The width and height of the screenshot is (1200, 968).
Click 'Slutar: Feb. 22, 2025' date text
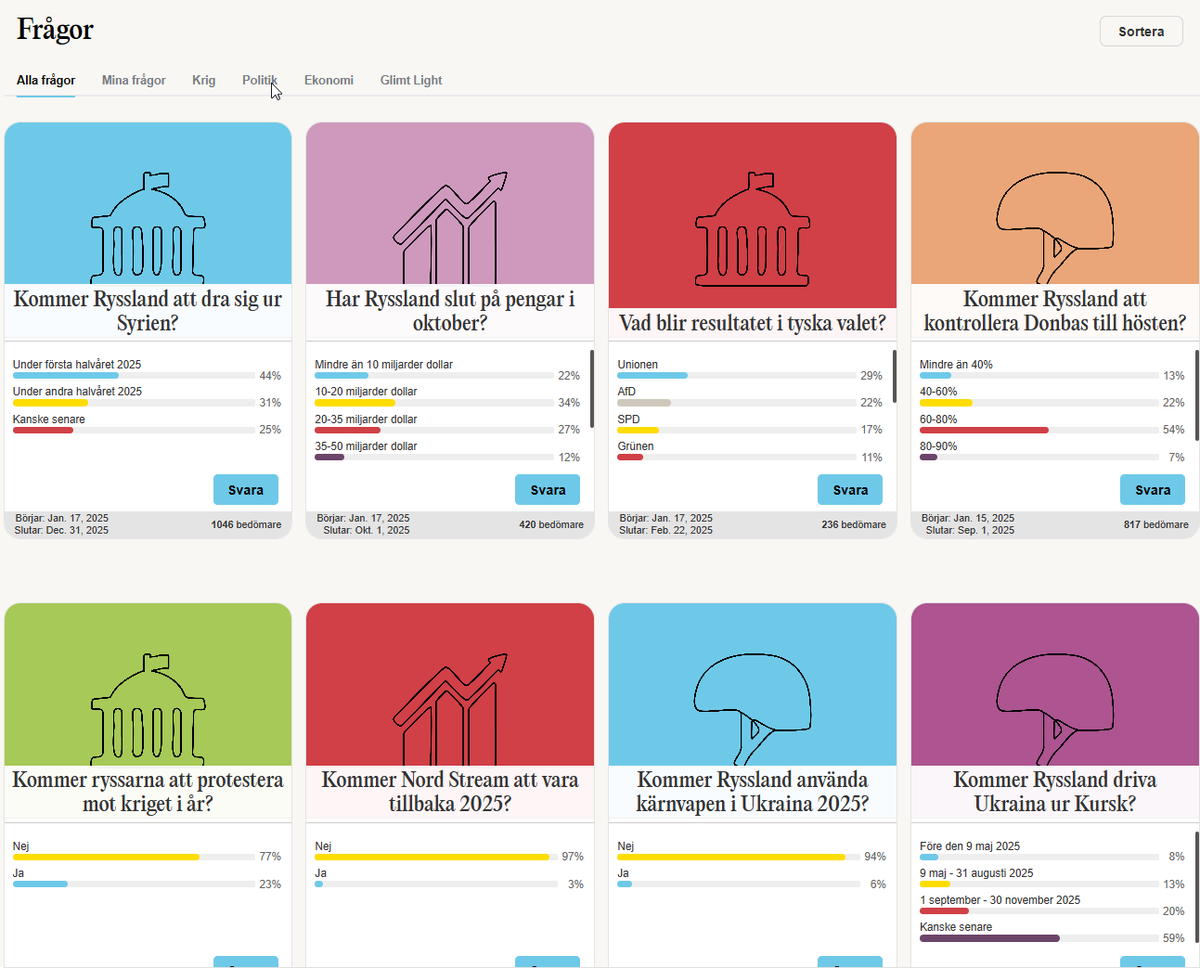(x=666, y=530)
